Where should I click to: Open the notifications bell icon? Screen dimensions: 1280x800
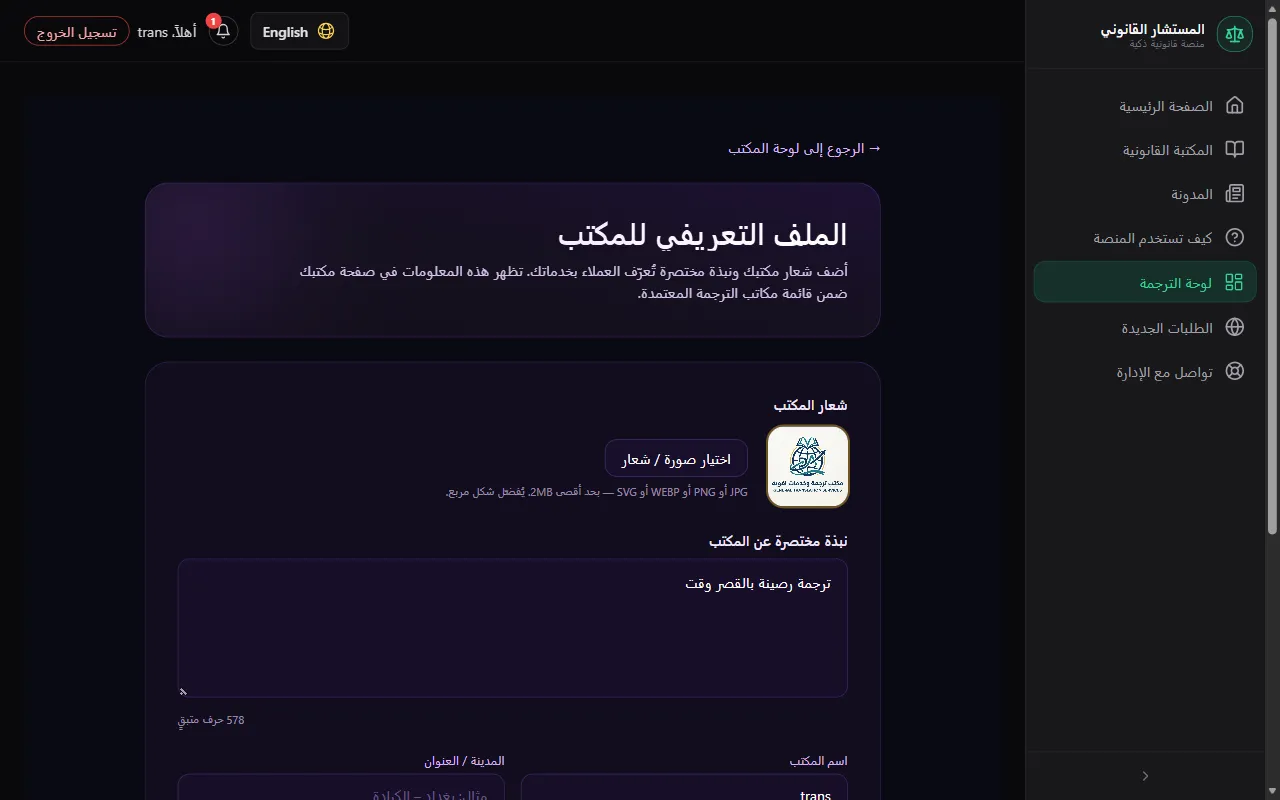[x=223, y=31]
